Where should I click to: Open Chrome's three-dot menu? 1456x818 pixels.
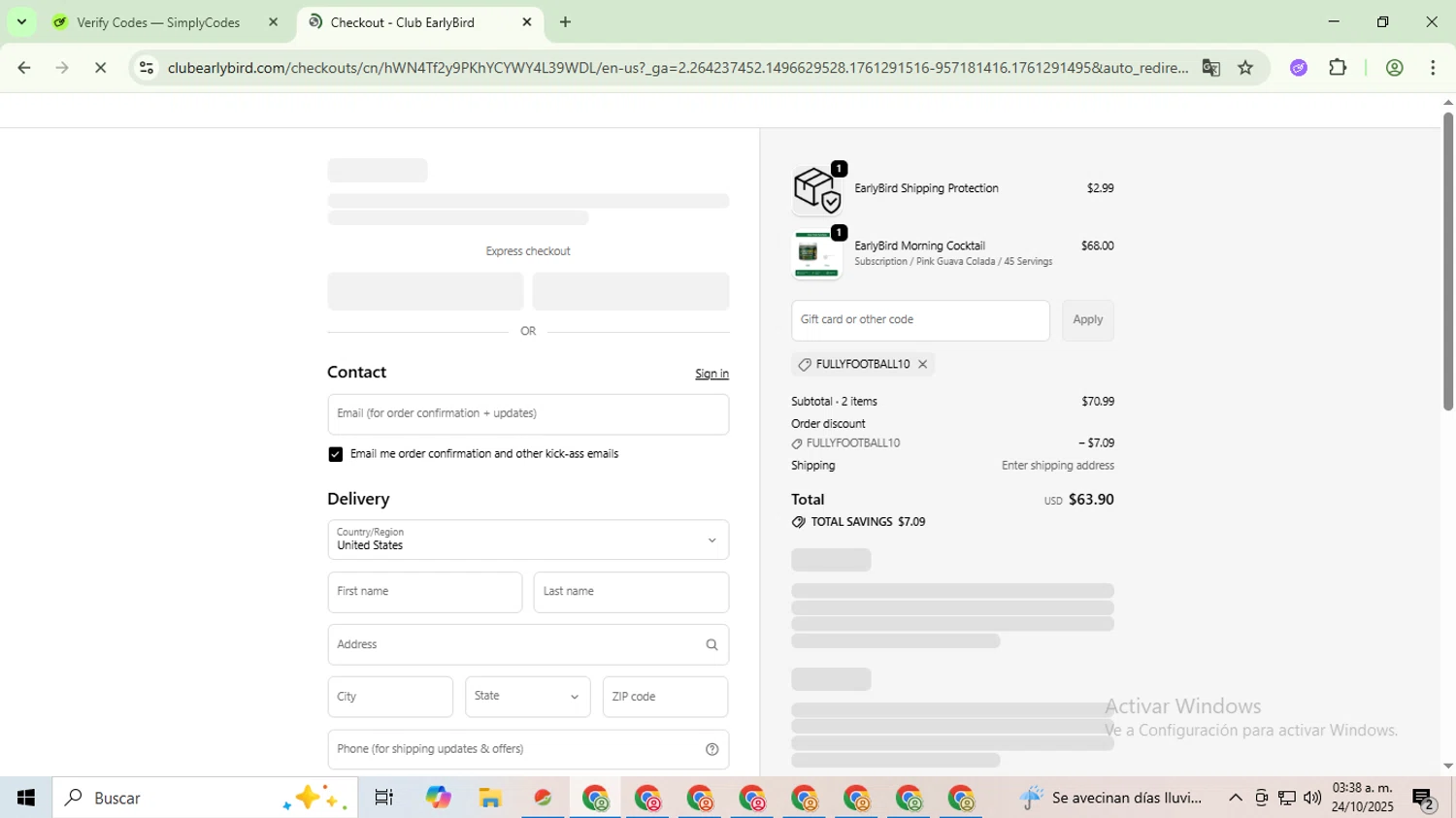coord(1433,68)
